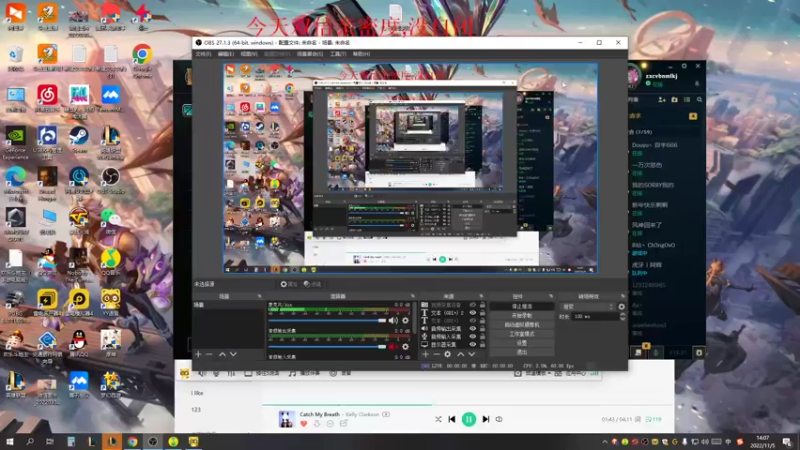Click the add-friend icon in the League friends panel
800x450 pixels.
[x=662, y=100]
